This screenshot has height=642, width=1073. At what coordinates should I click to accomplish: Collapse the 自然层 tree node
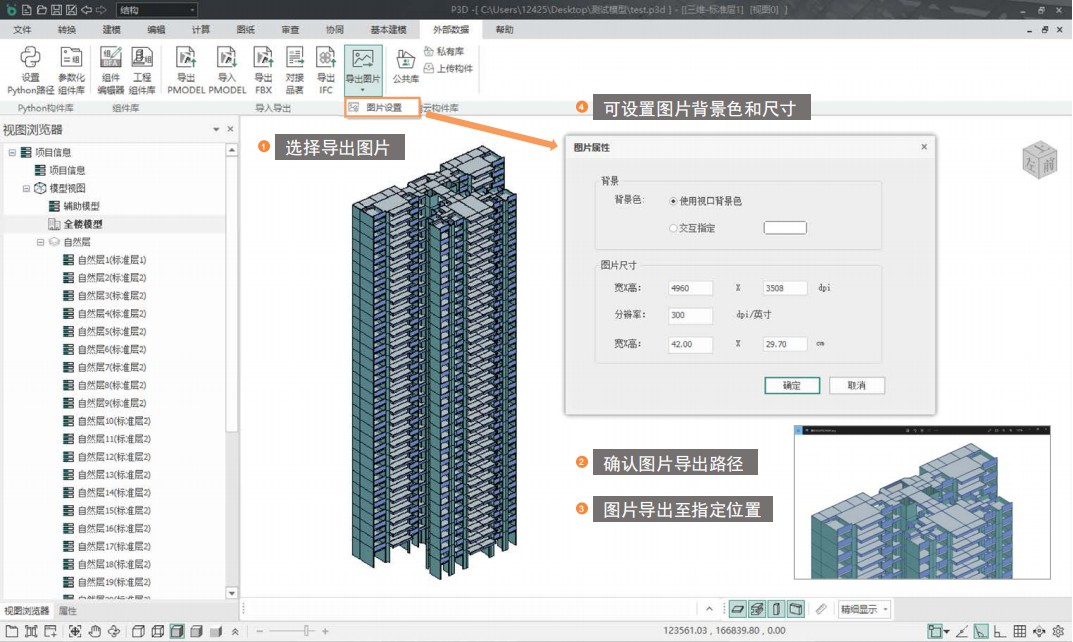tap(41, 242)
